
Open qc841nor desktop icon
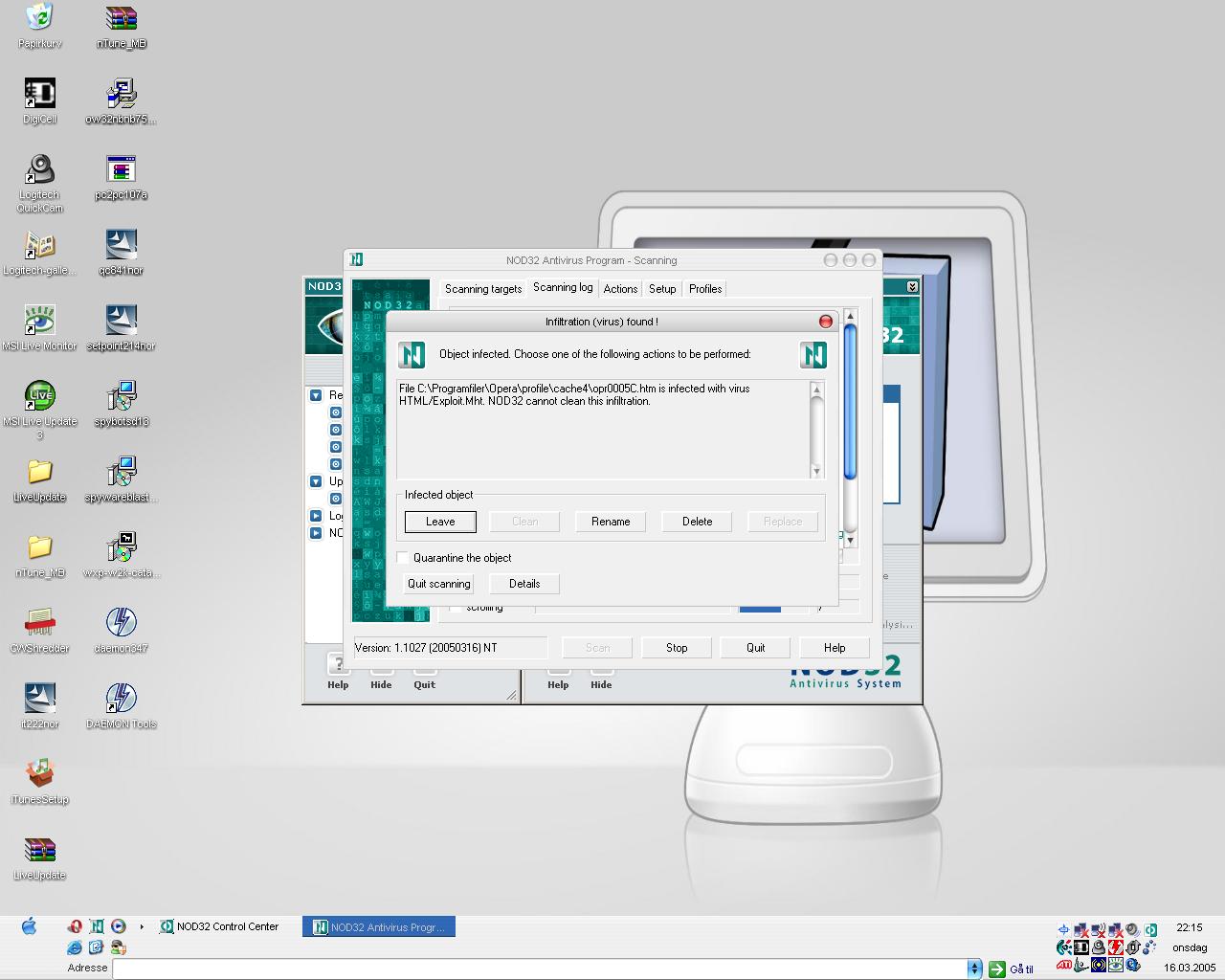(x=122, y=252)
